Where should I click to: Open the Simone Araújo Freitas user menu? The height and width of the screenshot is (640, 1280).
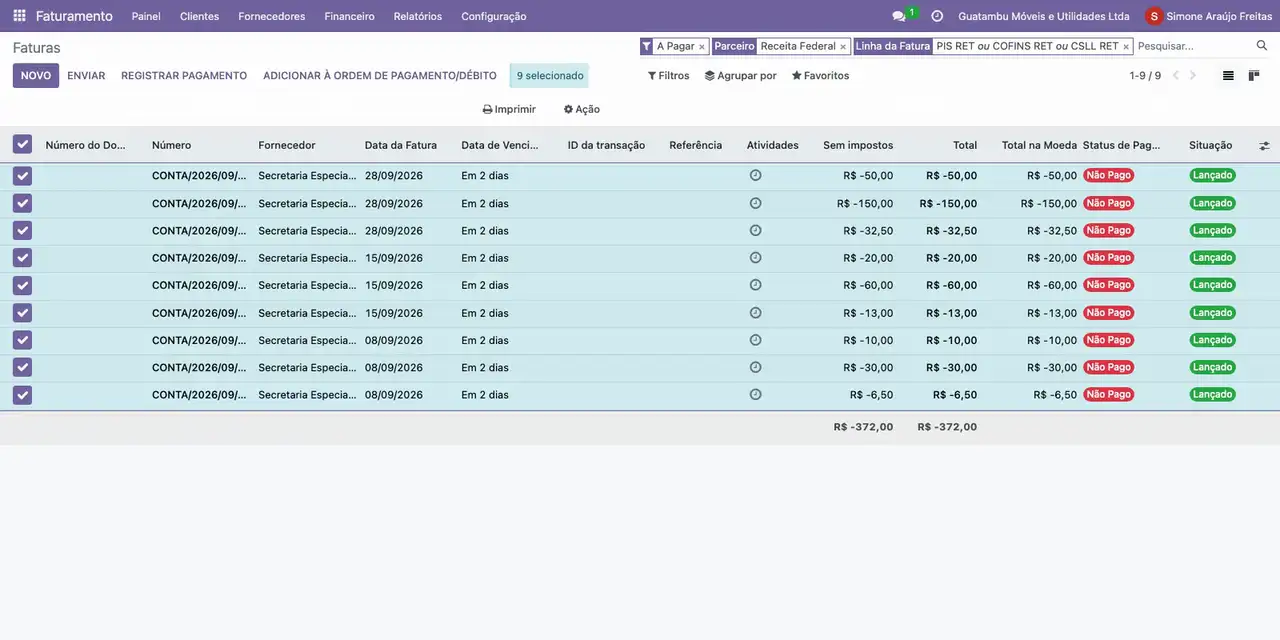click(x=1209, y=16)
